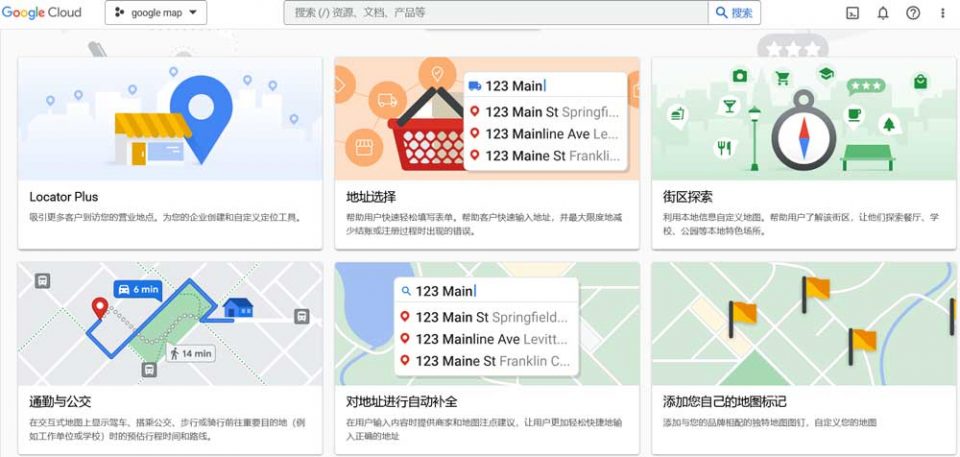Click the 街区探索 description text
Viewport: 960px width, 457px height.
801,225
